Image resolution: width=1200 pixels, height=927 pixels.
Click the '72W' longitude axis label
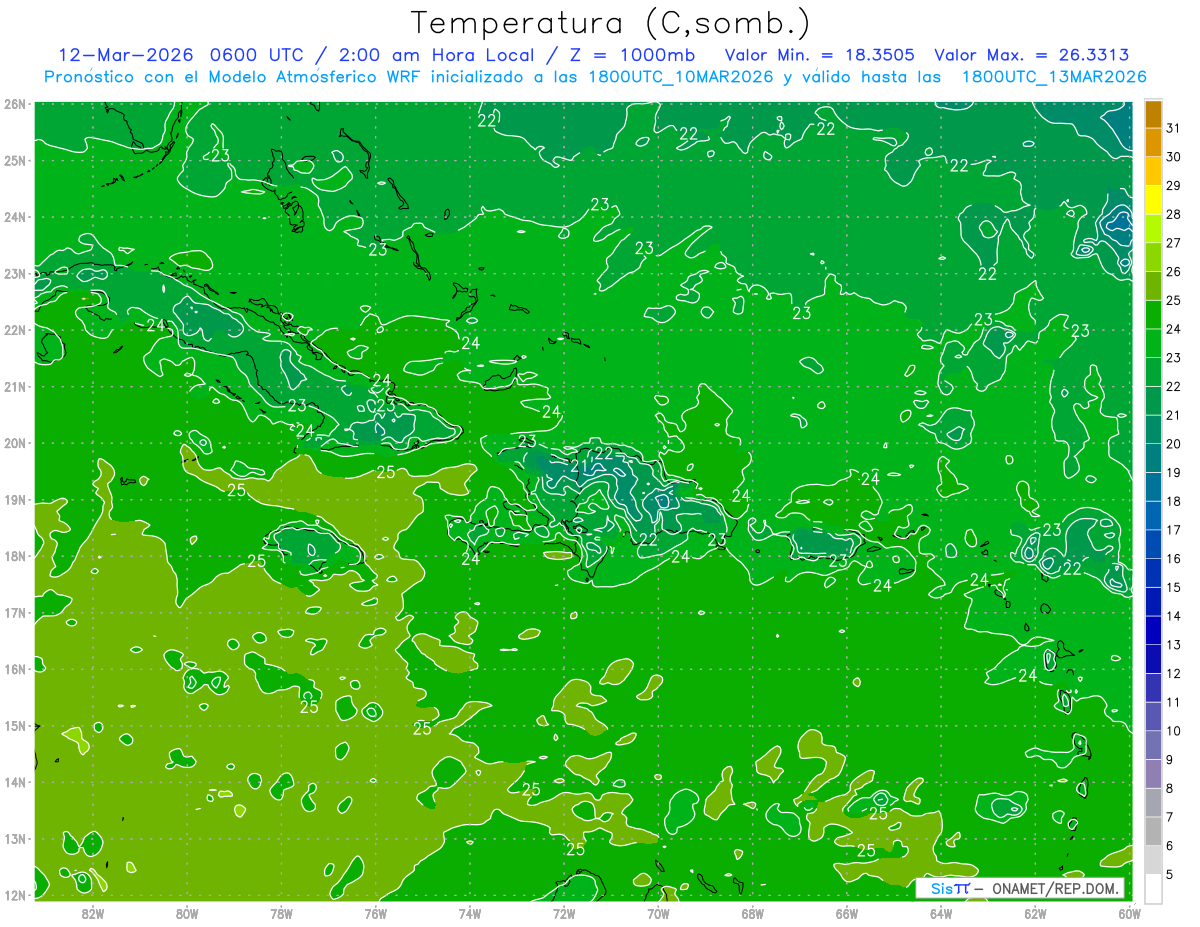[x=564, y=913]
